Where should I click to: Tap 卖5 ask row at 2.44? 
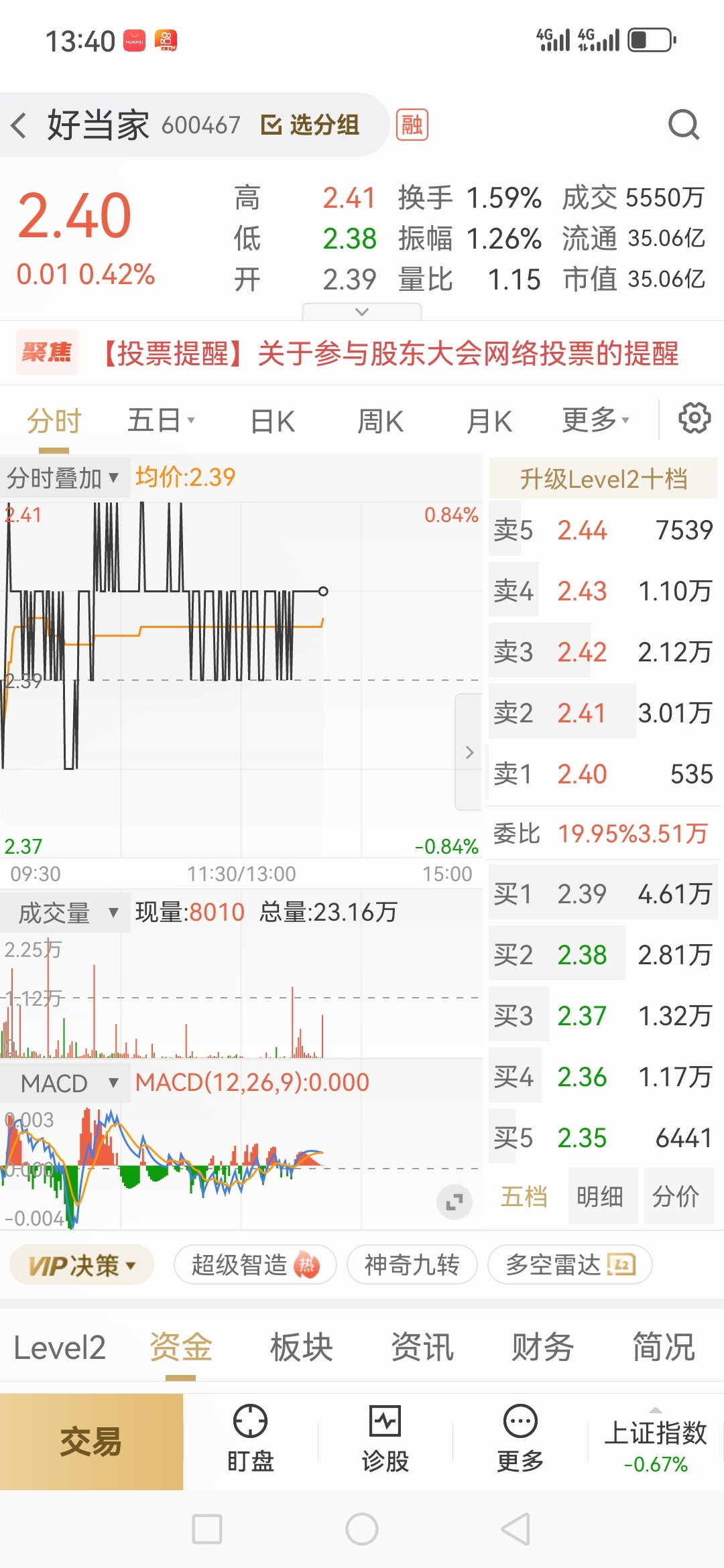click(603, 530)
